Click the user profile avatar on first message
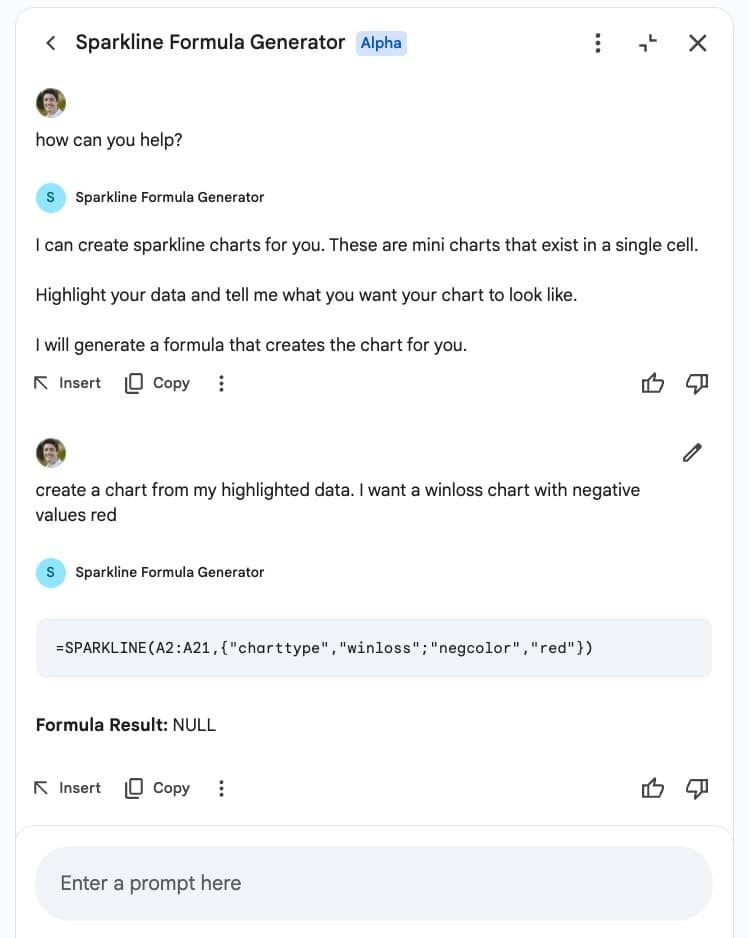The image size is (749, 938). (x=50, y=102)
